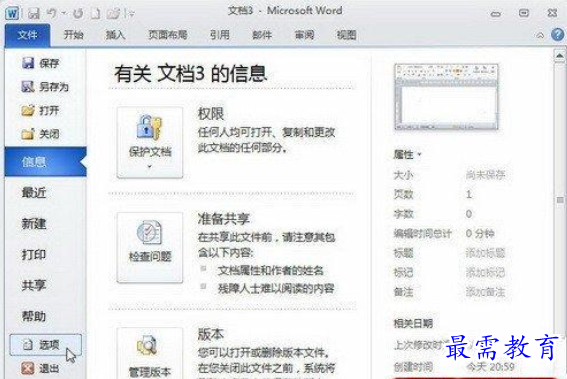Click the New document icon in quick access toolbar
This screenshot has width=567, height=379.
coord(95,14)
